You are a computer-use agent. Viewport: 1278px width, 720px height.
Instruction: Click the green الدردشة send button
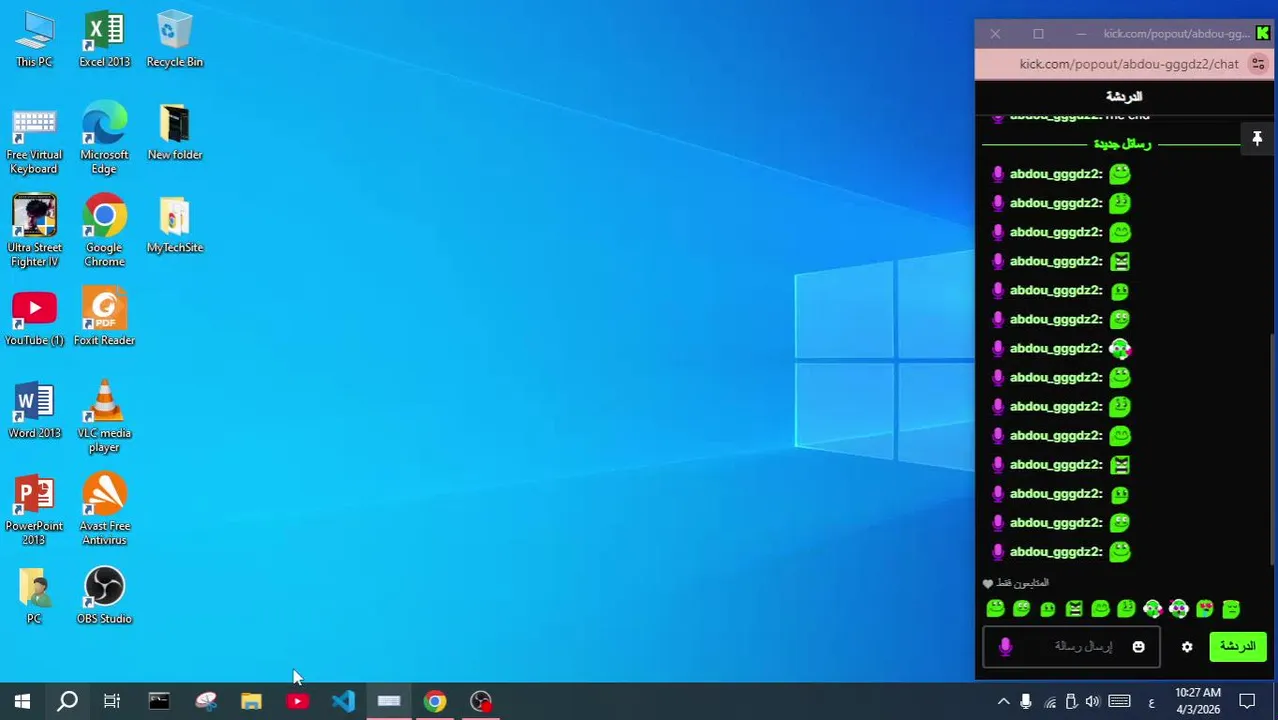click(x=1238, y=647)
